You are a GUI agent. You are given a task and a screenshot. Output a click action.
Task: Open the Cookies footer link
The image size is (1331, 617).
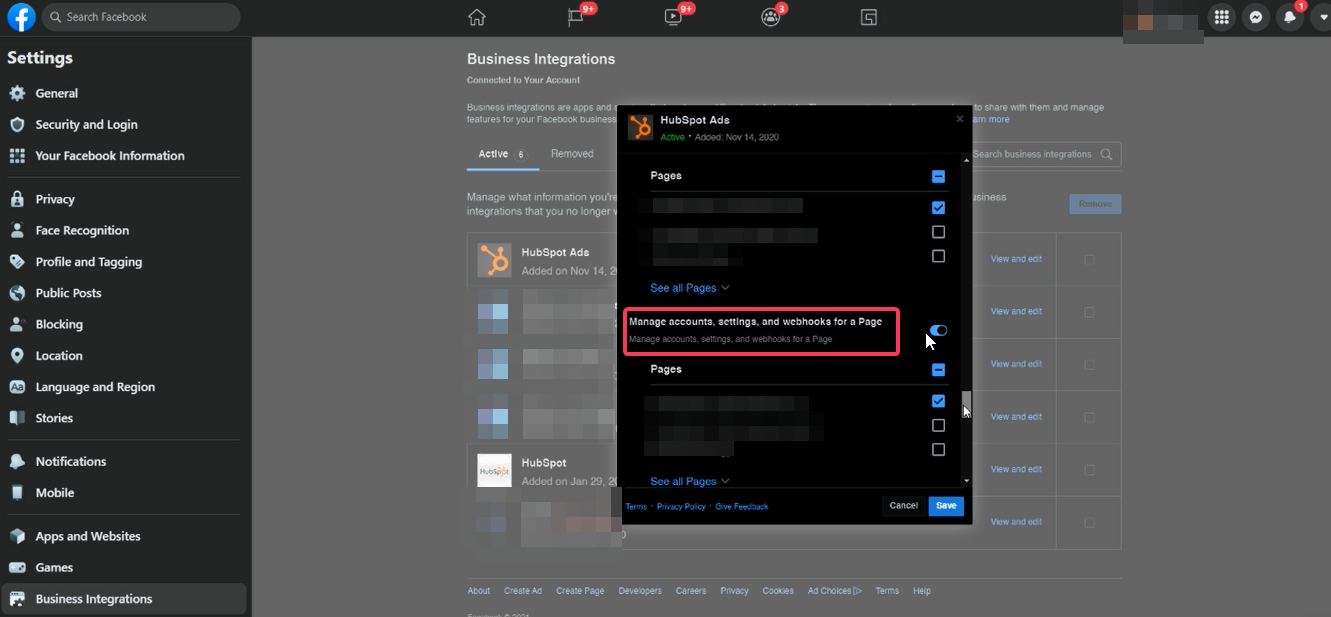778,591
